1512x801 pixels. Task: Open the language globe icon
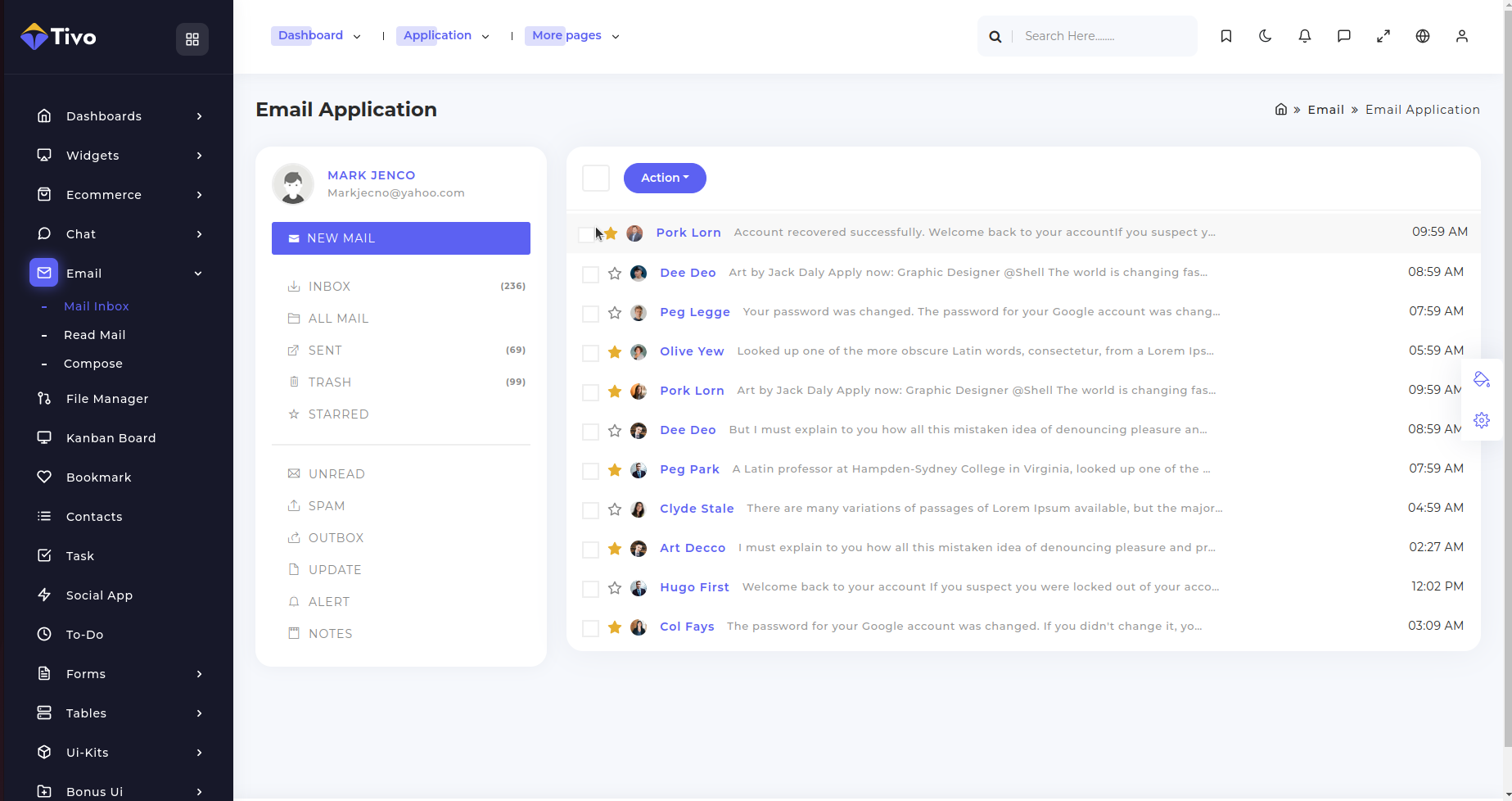[x=1422, y=36]
